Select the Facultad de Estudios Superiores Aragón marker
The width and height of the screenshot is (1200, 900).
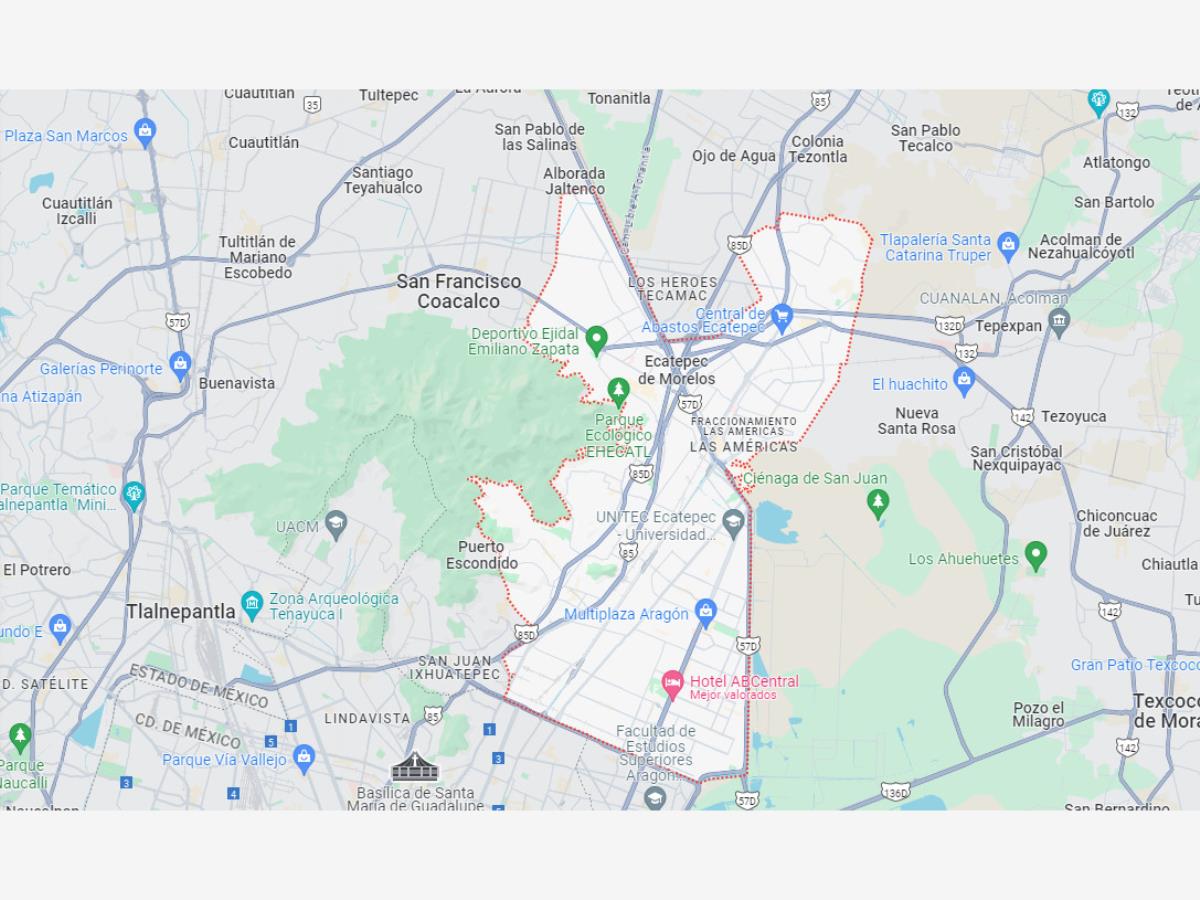(x=654, y=797)
